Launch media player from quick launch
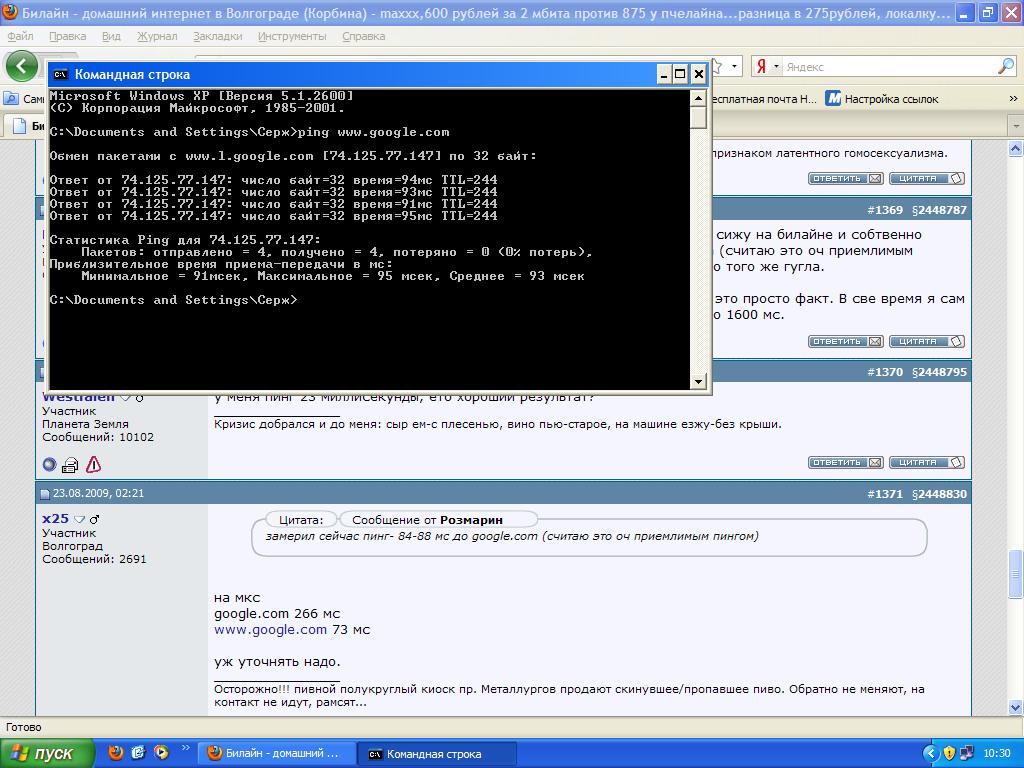 [x=160, y=753]
